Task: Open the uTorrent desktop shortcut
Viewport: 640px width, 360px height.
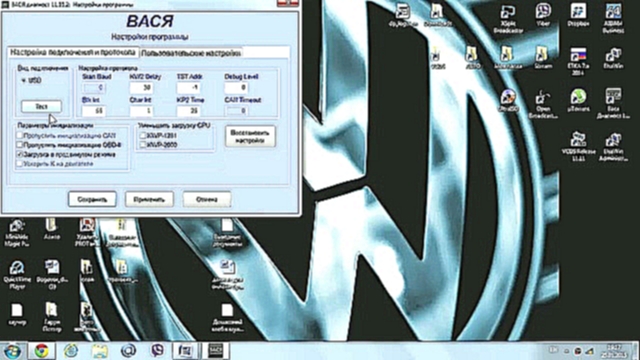Action: [578, 100]
